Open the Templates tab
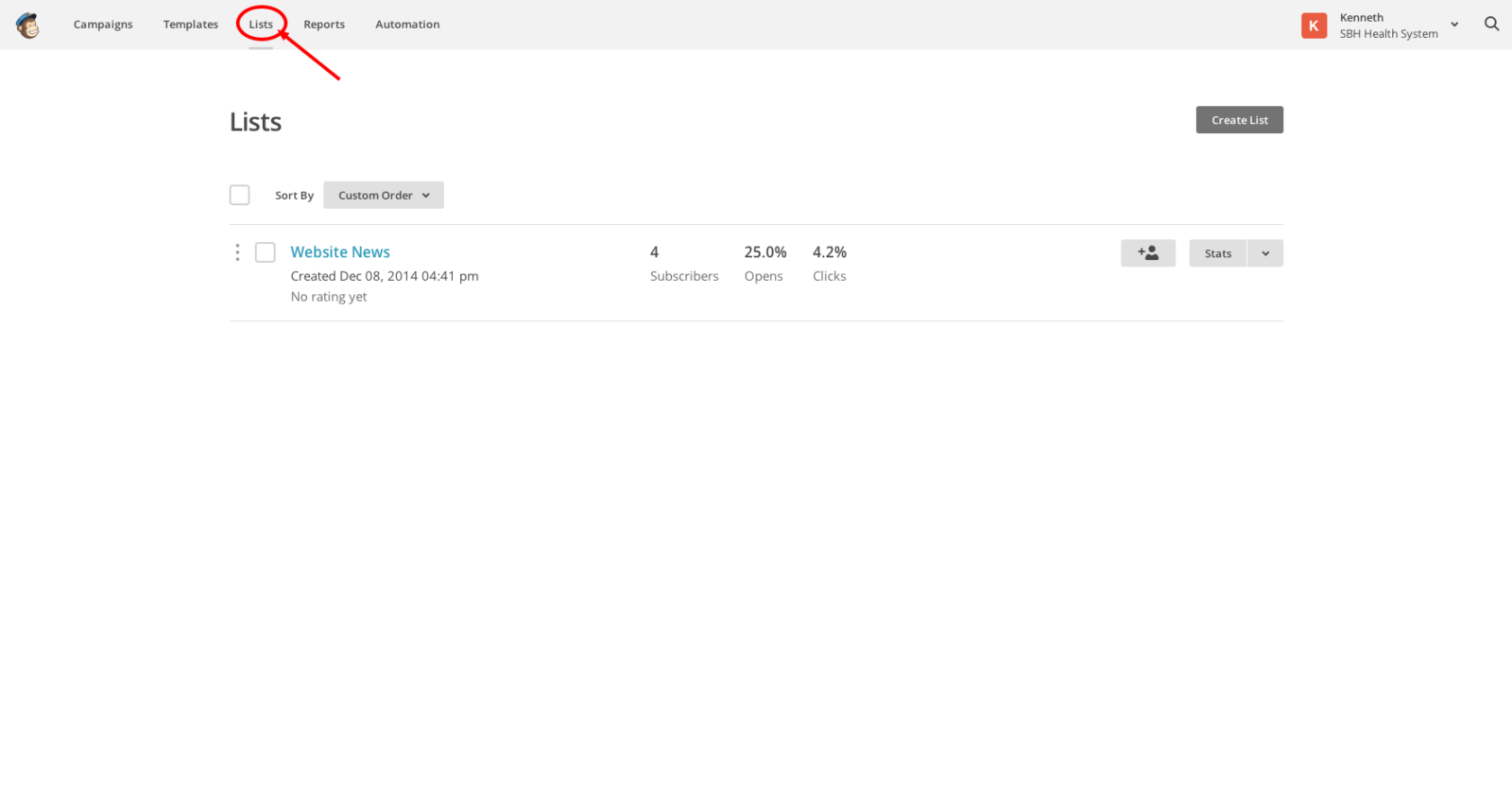The image size is (1512, 810). 190,25
